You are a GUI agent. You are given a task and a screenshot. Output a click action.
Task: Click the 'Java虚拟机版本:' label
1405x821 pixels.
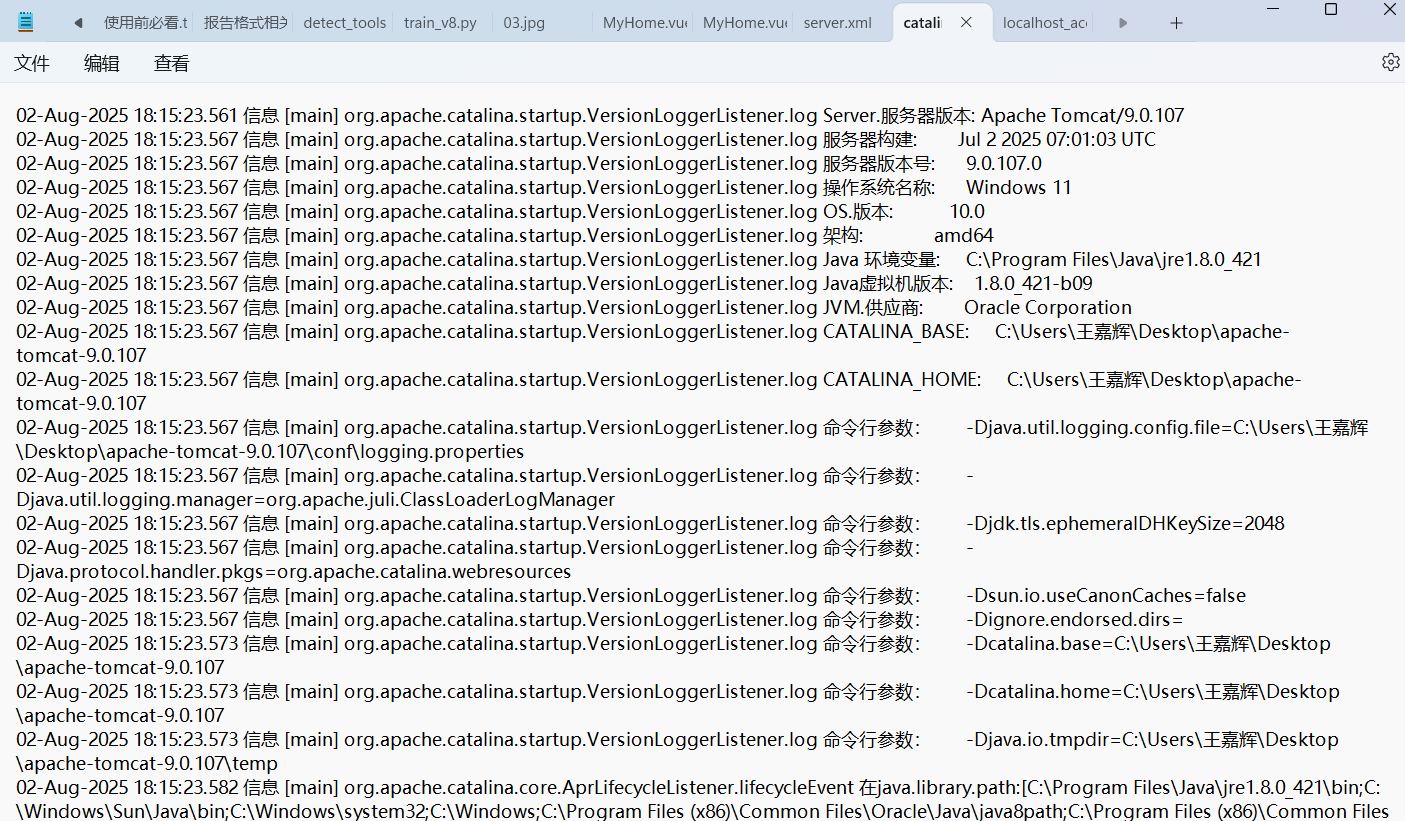click(888, 283)
